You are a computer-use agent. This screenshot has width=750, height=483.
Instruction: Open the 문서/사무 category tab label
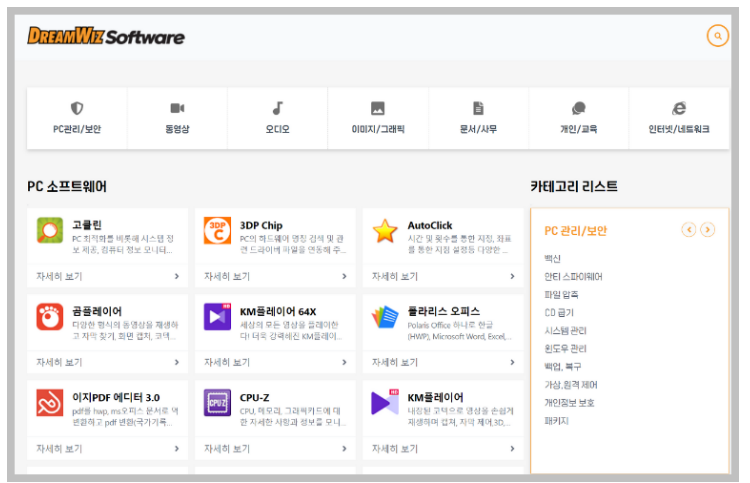pyautogui.click(x=478, y=129)
